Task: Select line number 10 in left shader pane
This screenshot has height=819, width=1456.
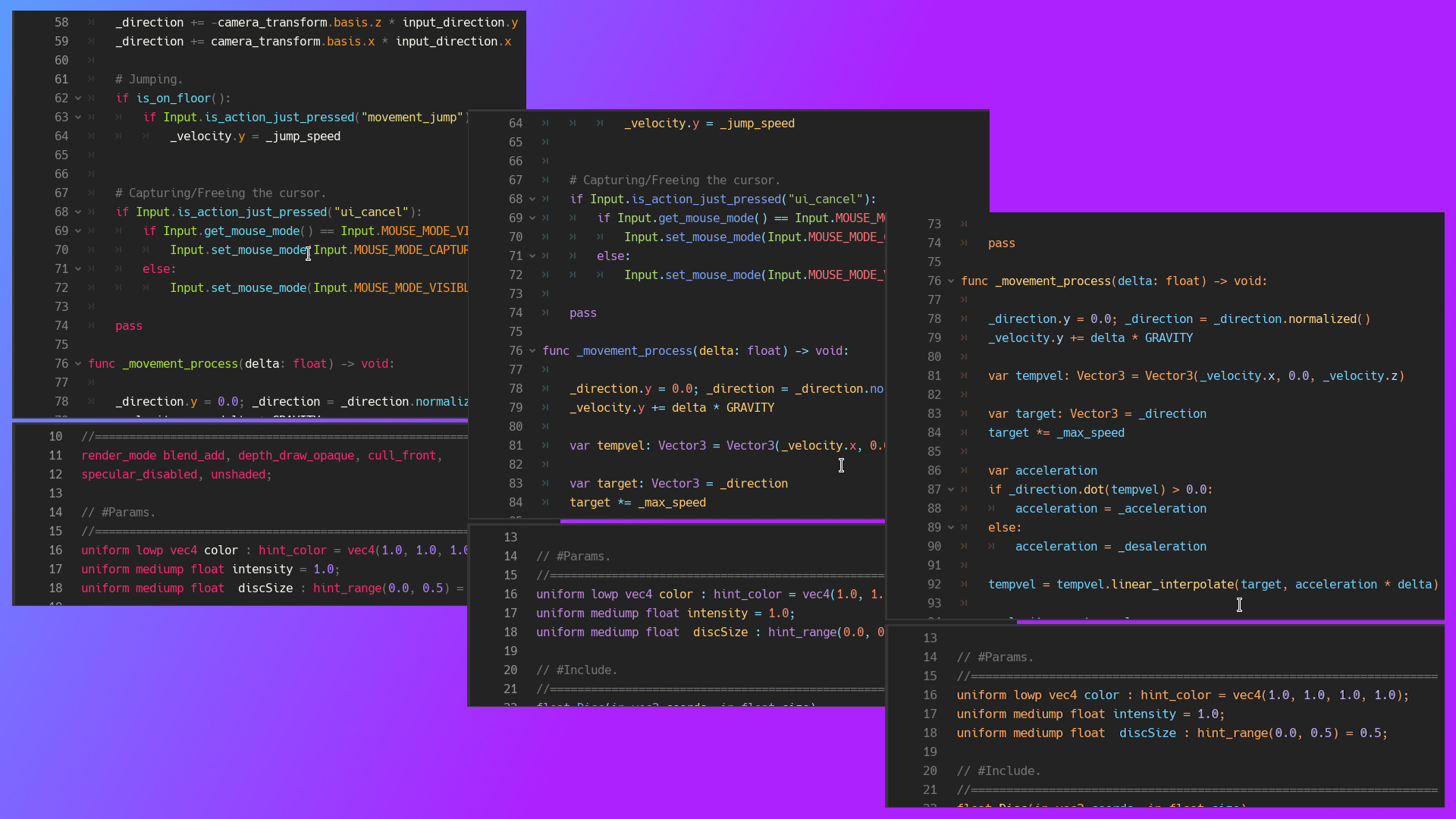Action: [55, 437]
